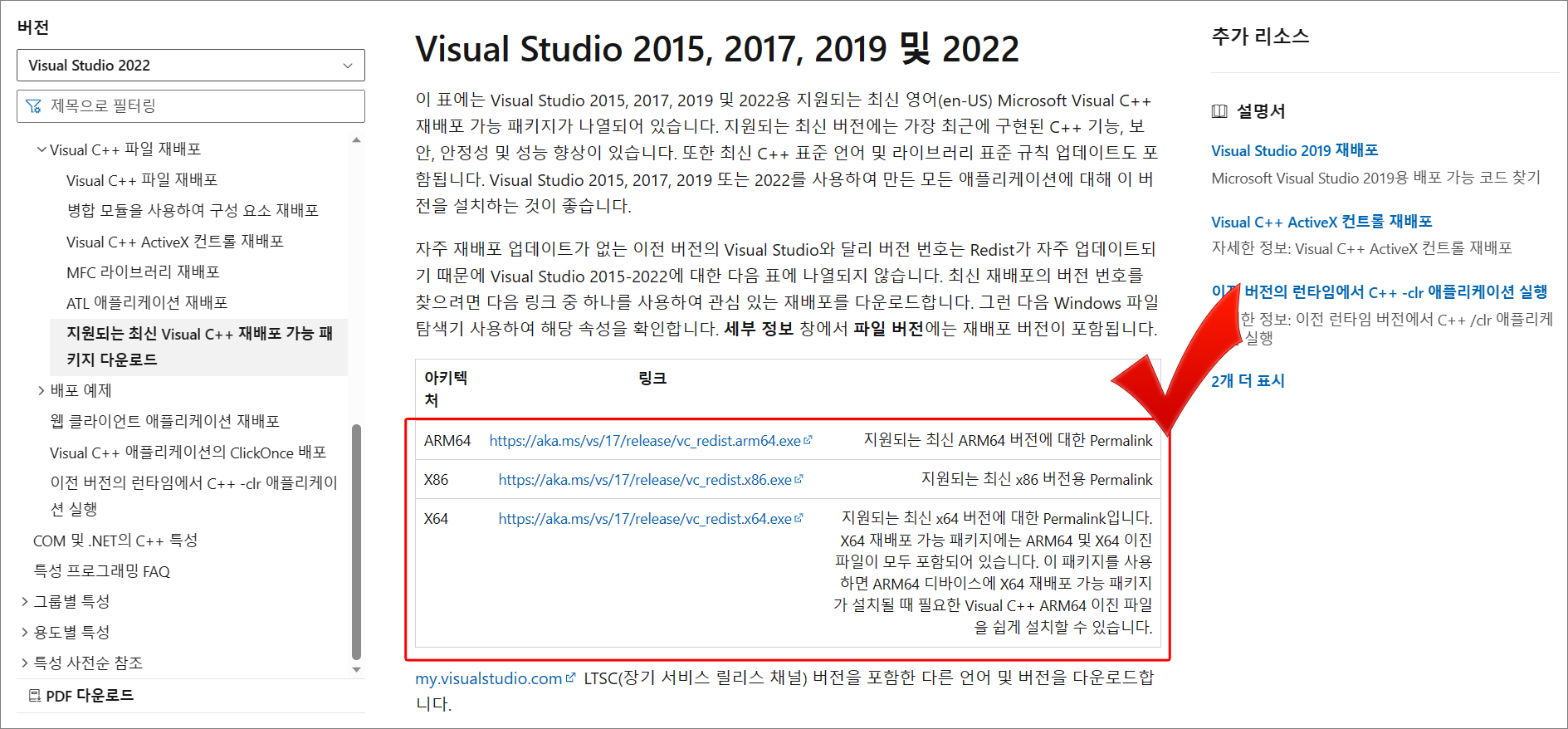The height and width of the screenshot is (729, 1568).
Task: Click the 아키텍처 column header
Action: click(x=446, y=389)
